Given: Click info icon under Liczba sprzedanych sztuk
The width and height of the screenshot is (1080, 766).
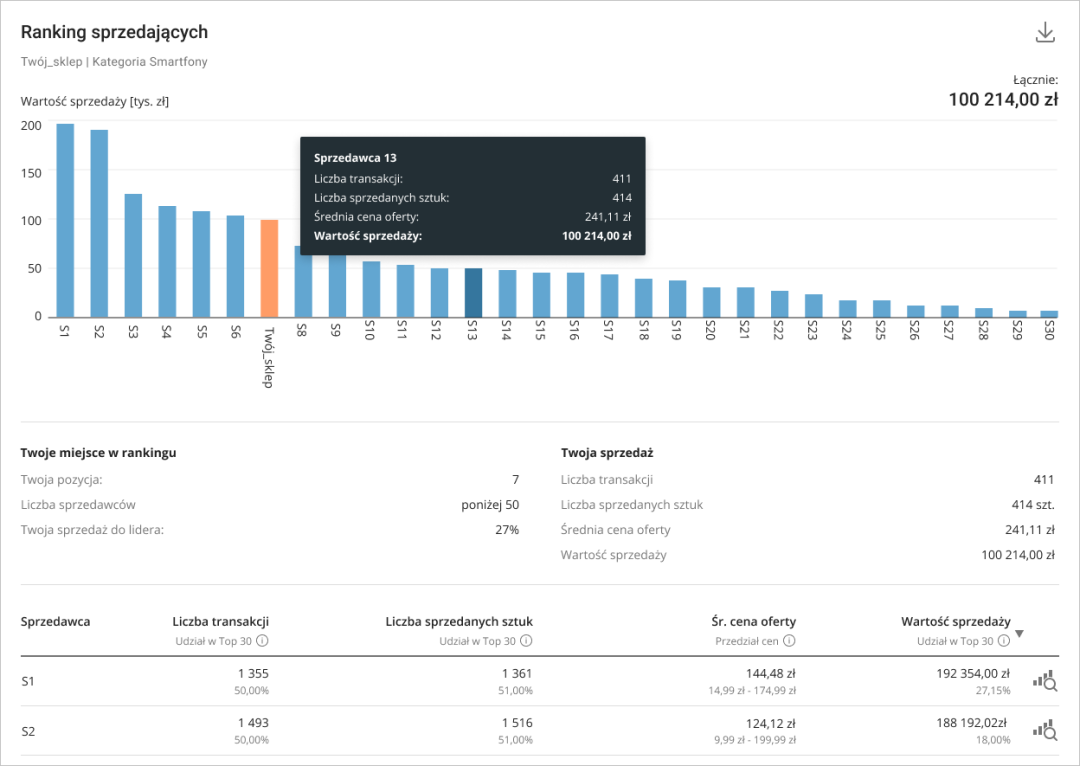Looking at the screenshot, I should (526, 641).
